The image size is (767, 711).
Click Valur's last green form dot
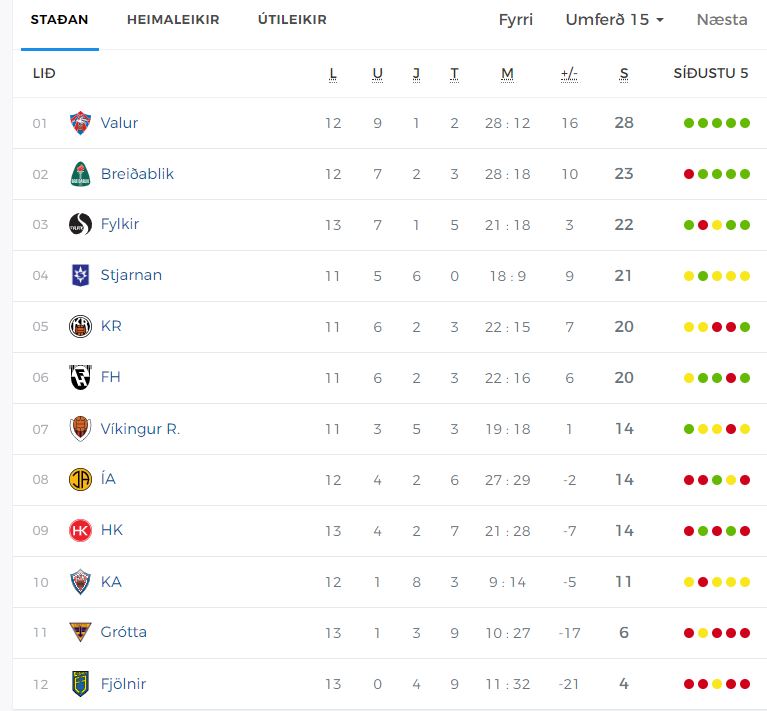point(745,123)
